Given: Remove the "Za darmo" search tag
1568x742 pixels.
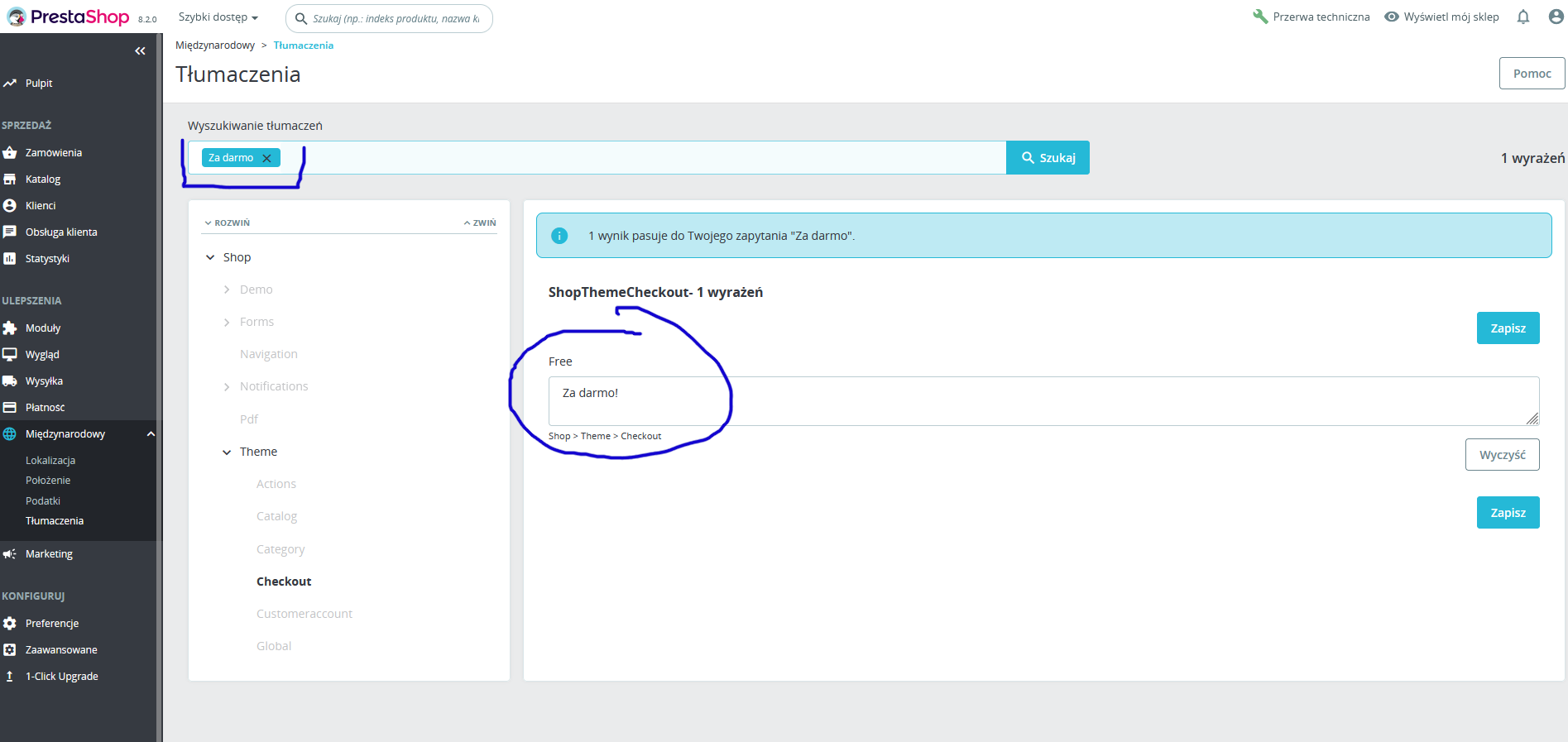Looking at the screenshot, I should 266,158.
